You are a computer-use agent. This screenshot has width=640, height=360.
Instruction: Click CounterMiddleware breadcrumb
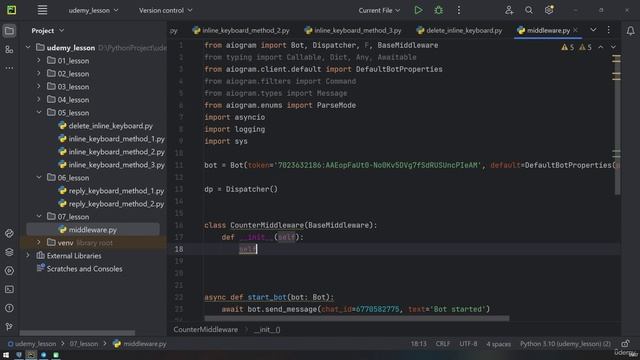click(205, 329)
